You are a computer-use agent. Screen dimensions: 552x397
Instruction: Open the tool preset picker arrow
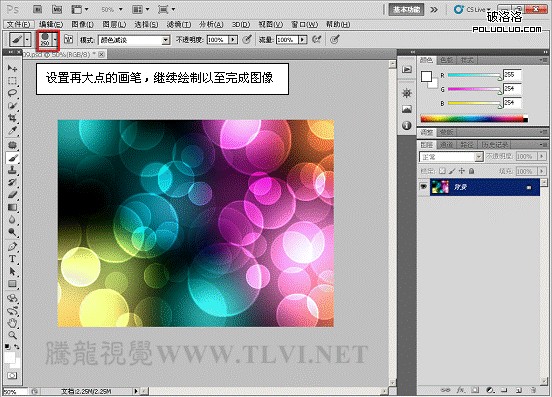[27, 39]
